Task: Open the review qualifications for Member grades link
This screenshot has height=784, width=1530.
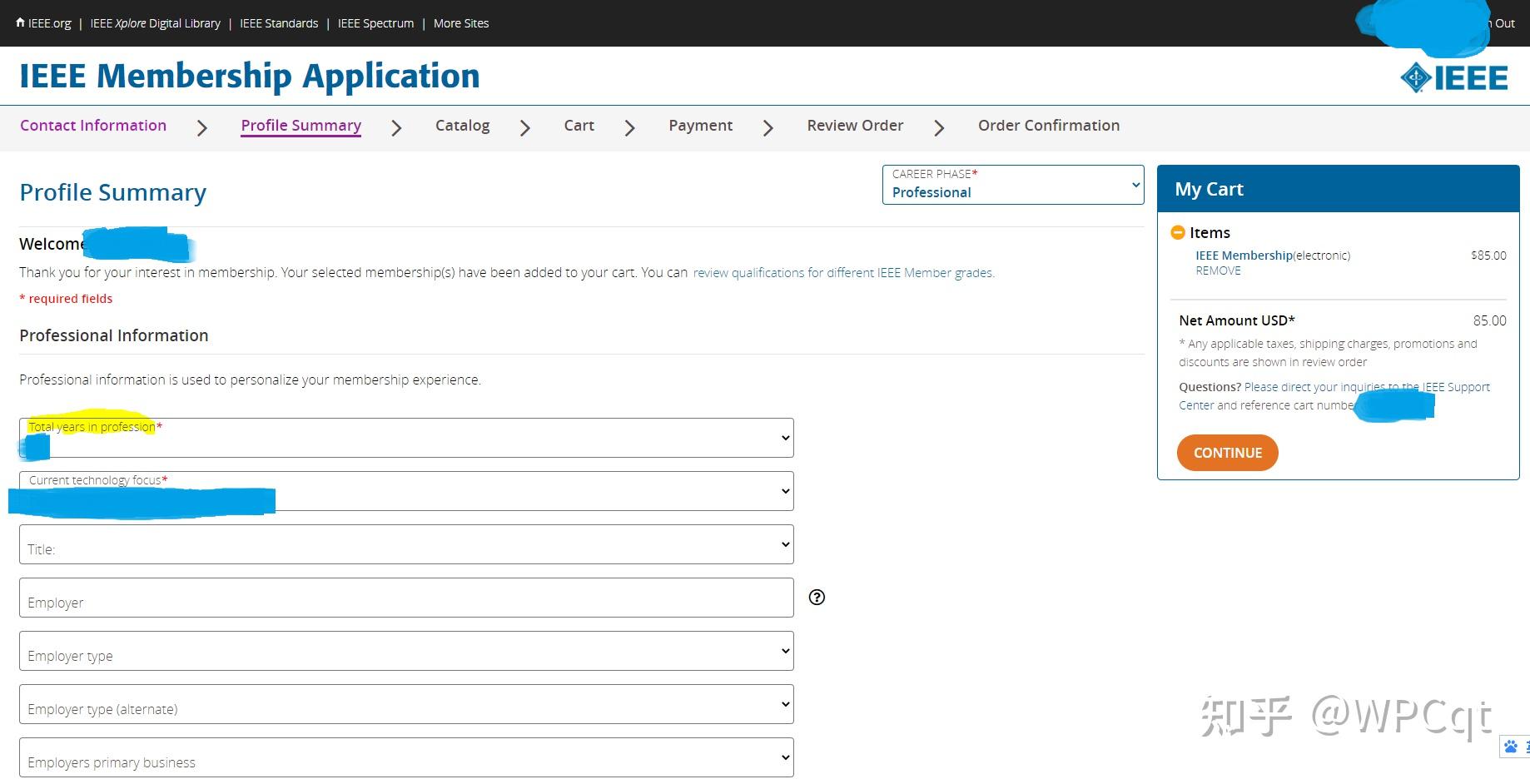Action: (x=843, y=273)
